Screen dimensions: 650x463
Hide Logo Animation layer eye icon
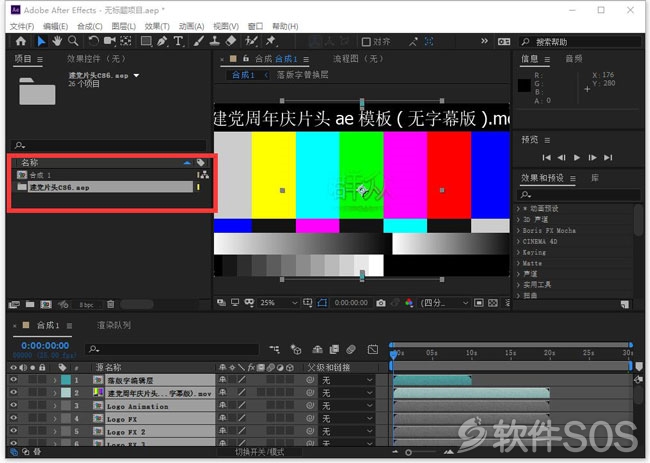click(14, 405)
